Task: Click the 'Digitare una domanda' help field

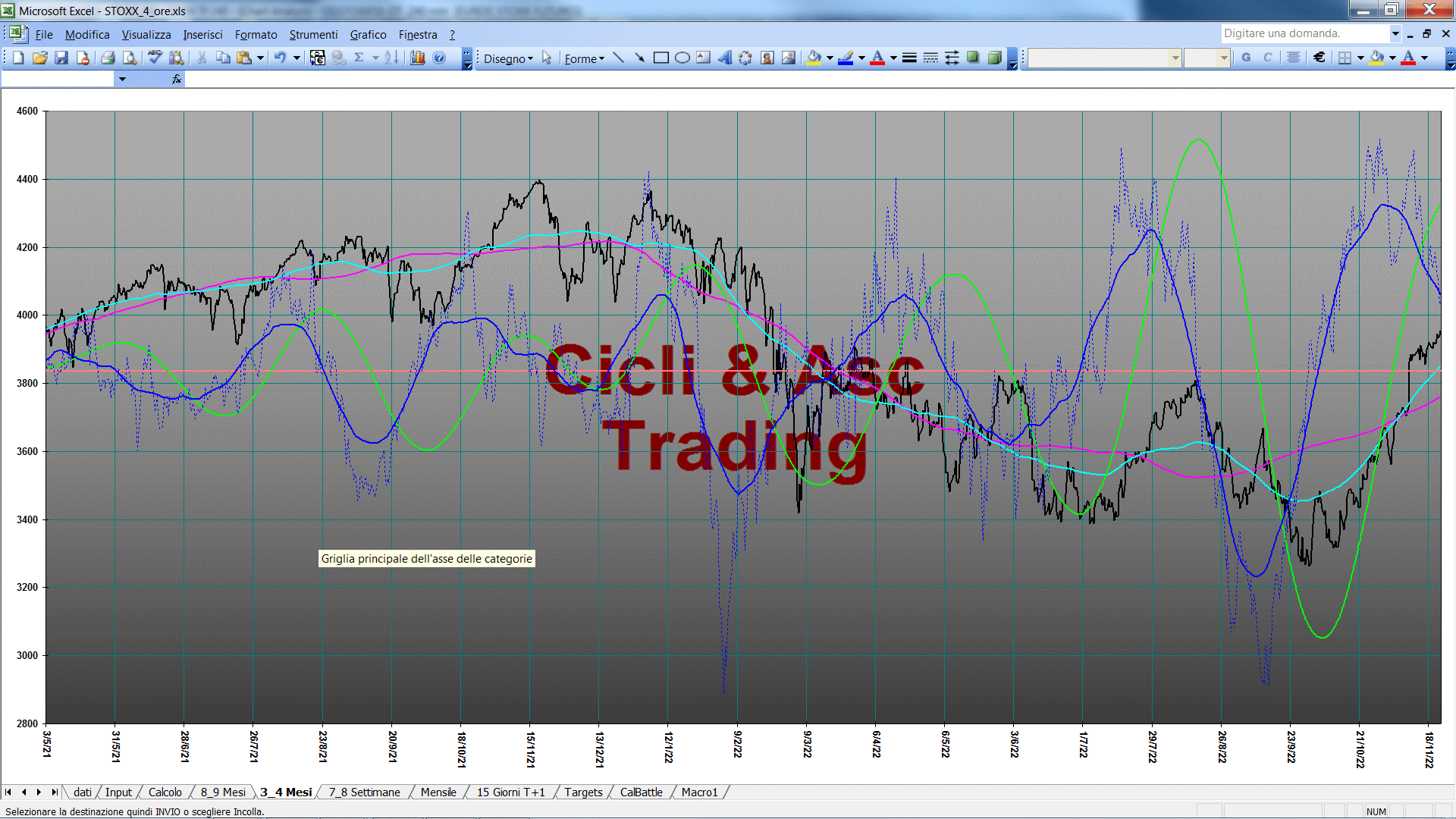Action: coord(1304,33)
